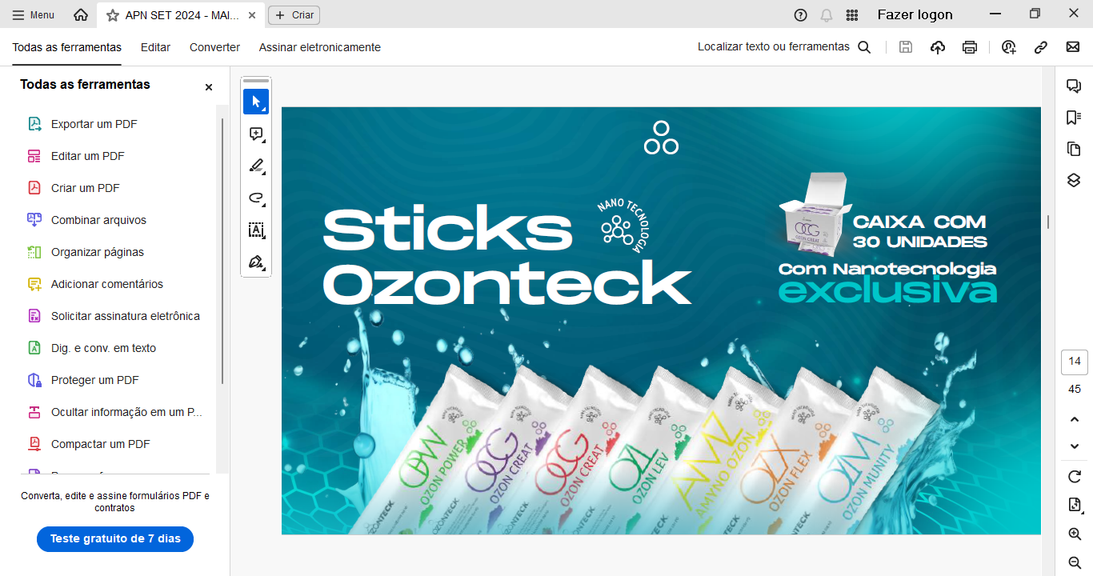Copy link using the link icon
This screenshot has width=1093, height=576.
(x=1041, y=47)
